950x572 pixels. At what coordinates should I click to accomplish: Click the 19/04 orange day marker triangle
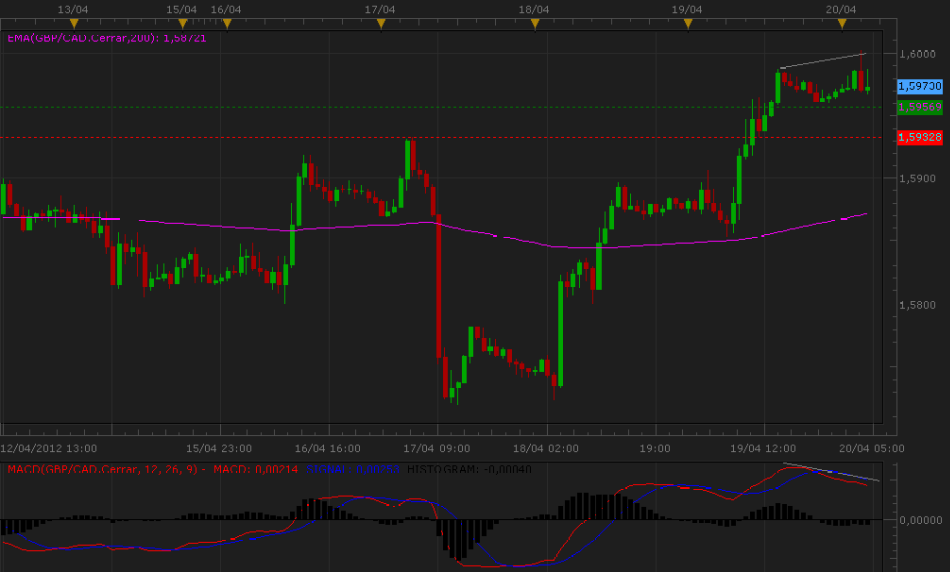[x=688, y=22]
